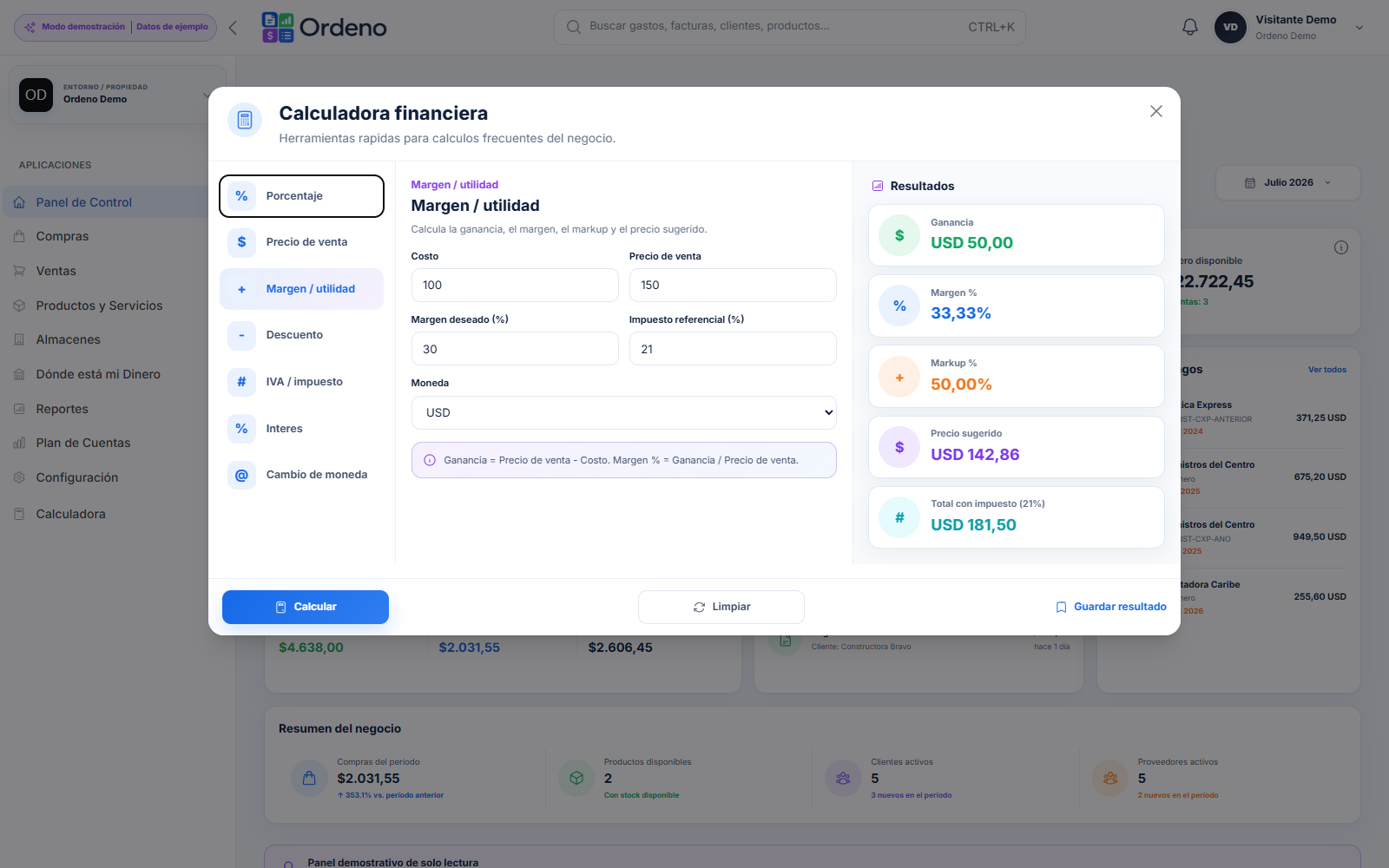
Task: Expand the Visitante Demo user menu
Action: pyautogui.click(x=1359, y=28)
